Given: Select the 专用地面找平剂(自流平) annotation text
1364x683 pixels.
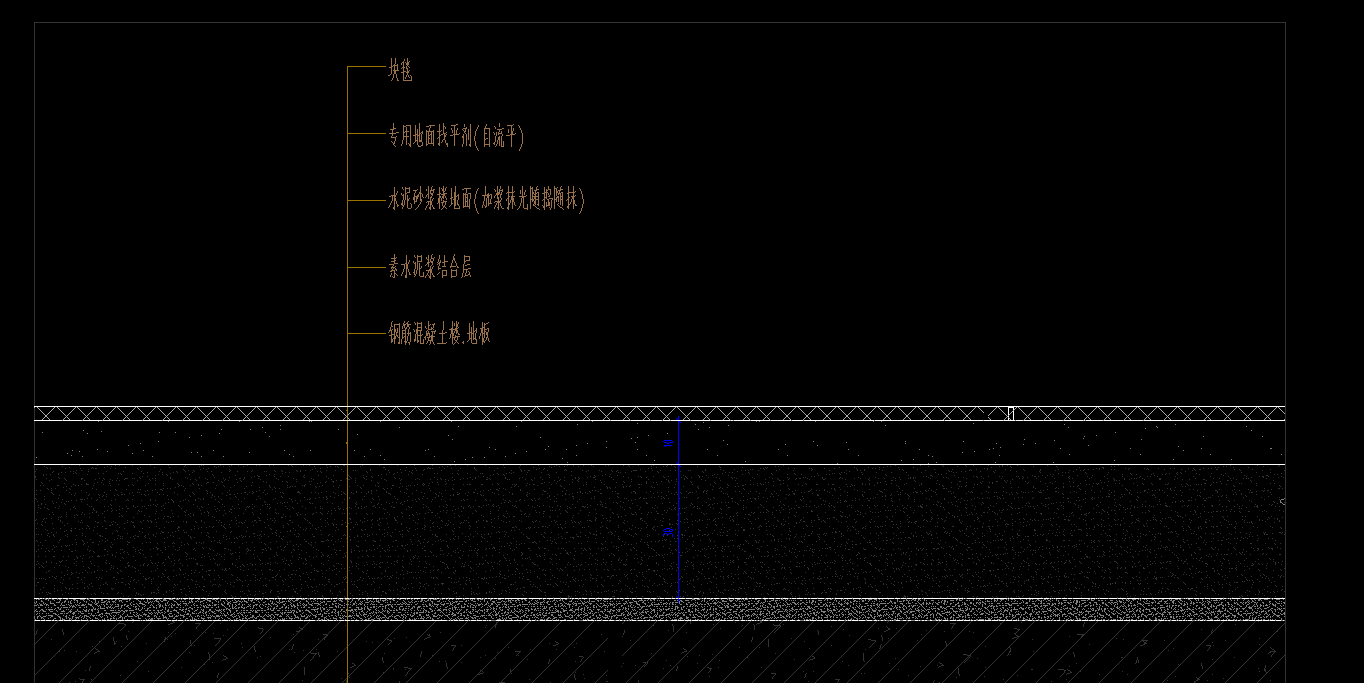Looking at the screenshot, I should coord(456,136).
